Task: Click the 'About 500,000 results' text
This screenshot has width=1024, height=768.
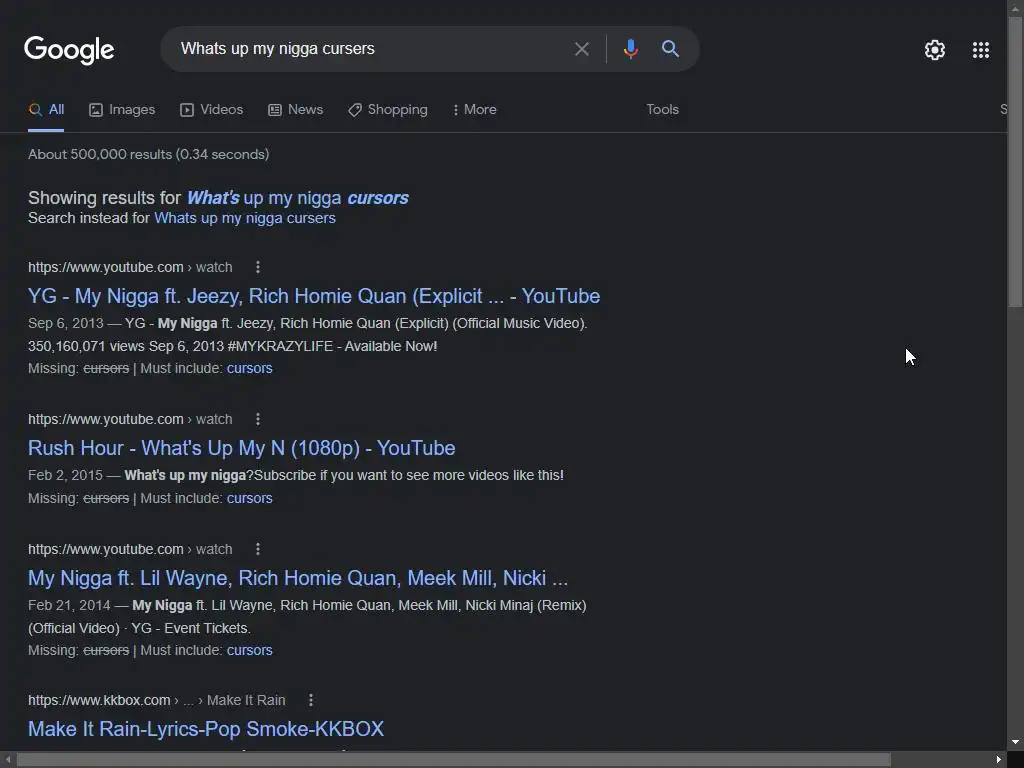Action: click(x=148, y=154)
